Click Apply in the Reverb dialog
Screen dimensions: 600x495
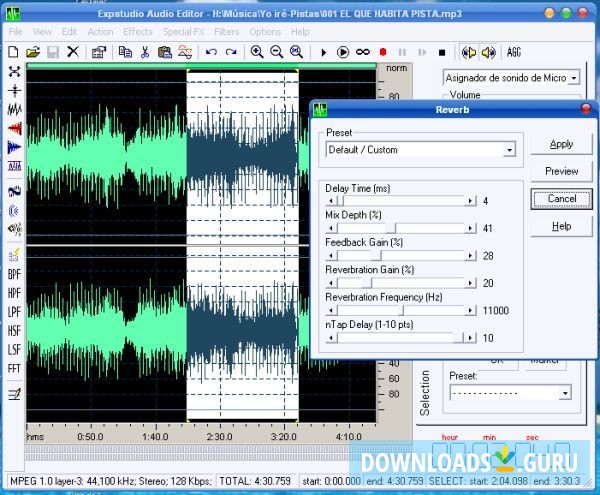[561, 144]
